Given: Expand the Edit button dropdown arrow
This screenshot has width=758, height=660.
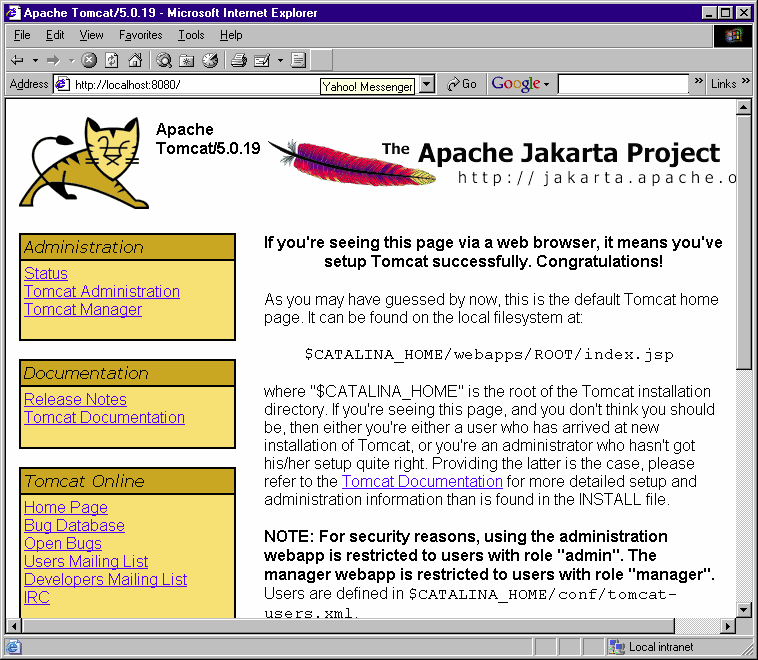Looking at the screenshot, I should [x=280, y=60].
